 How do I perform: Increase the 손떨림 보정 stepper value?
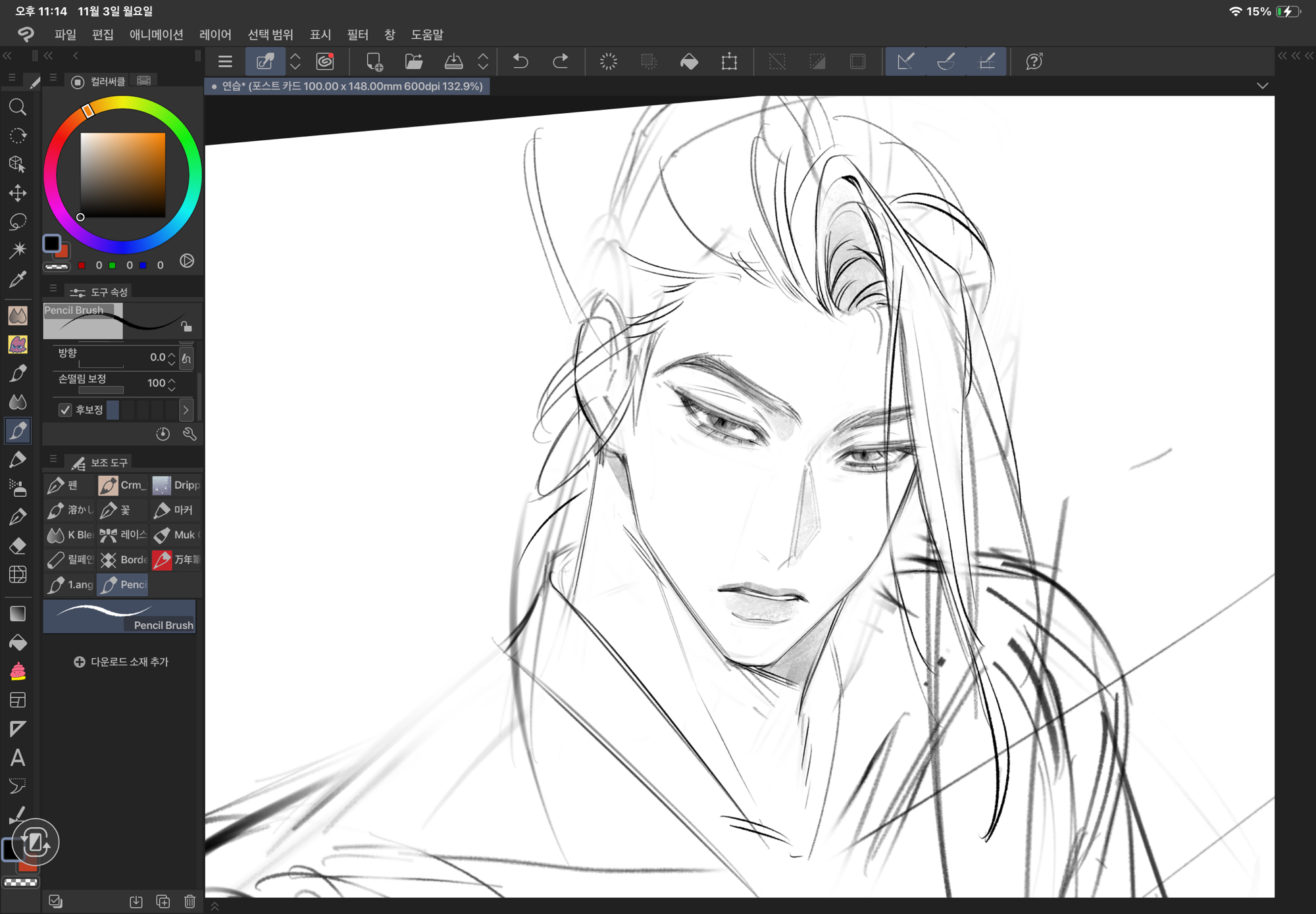coord(172,379)
